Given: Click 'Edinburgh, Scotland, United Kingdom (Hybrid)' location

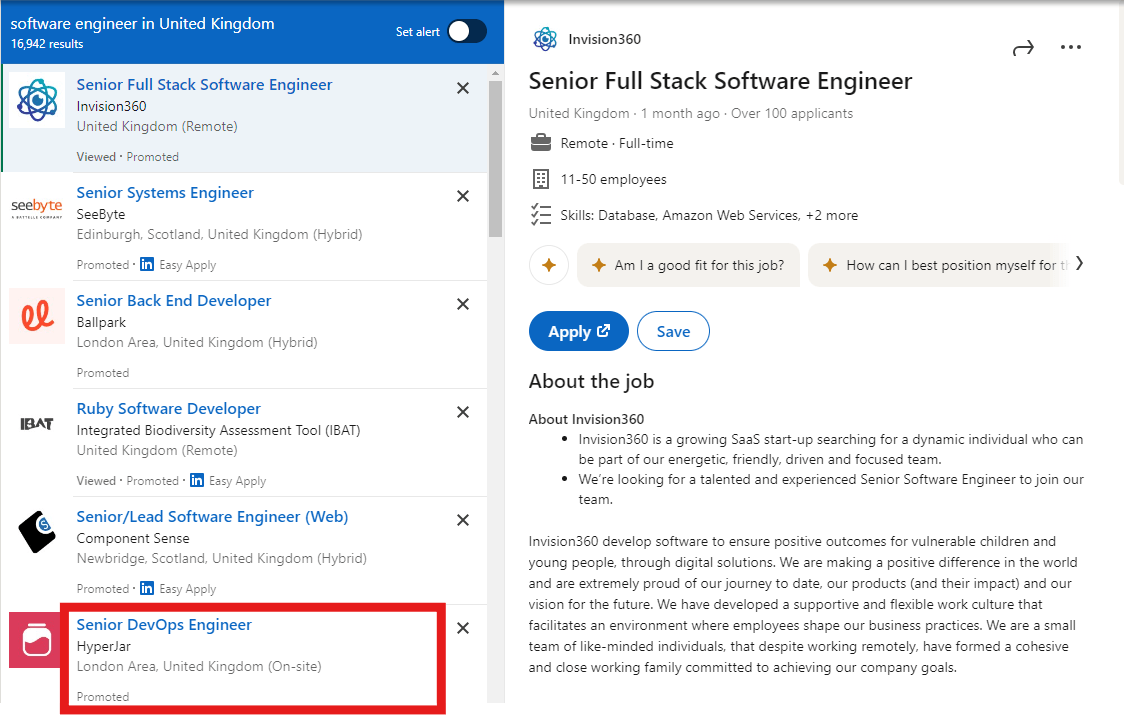Looking at the screenshot, I should (219, 235).
